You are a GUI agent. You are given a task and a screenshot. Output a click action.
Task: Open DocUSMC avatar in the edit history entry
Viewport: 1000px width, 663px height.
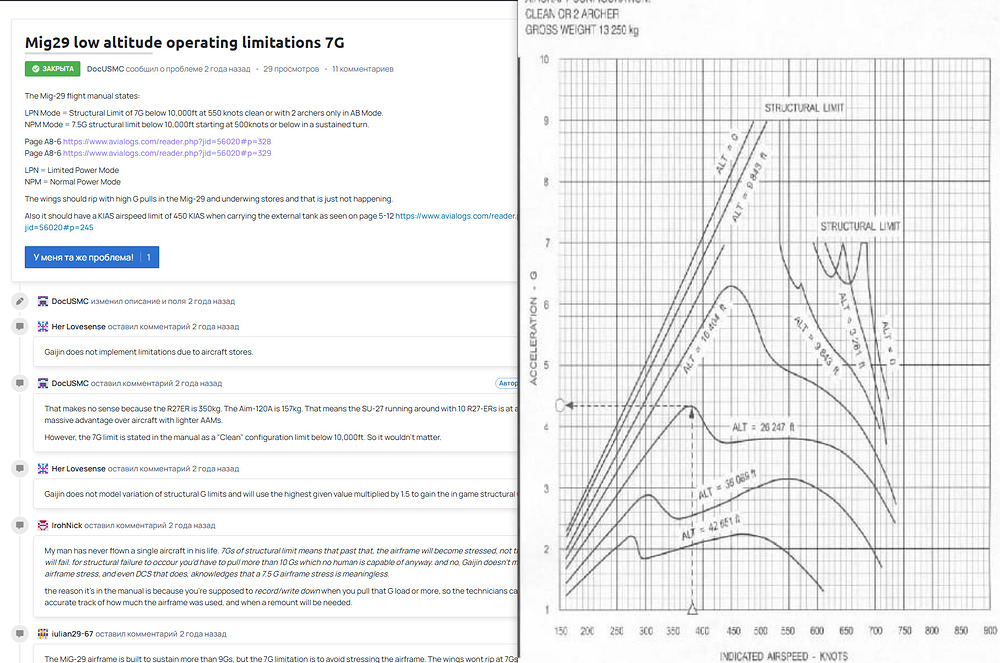point(43,301)
